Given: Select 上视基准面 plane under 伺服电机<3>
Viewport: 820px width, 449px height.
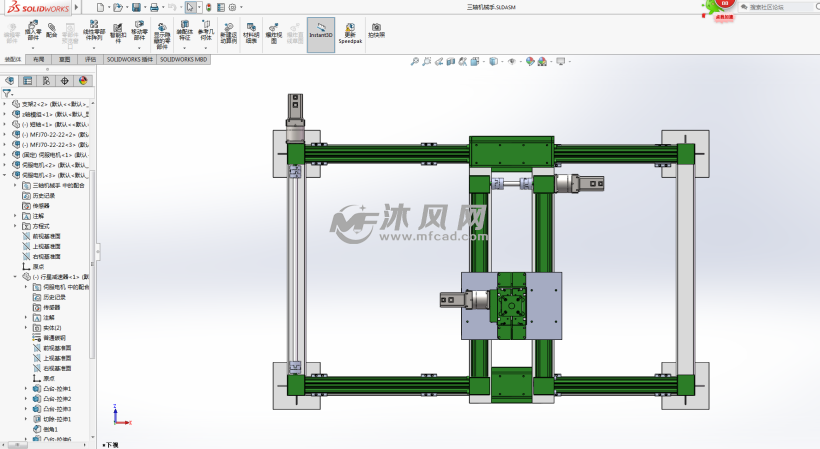Looking at the screenshot, I should (46, 245).
